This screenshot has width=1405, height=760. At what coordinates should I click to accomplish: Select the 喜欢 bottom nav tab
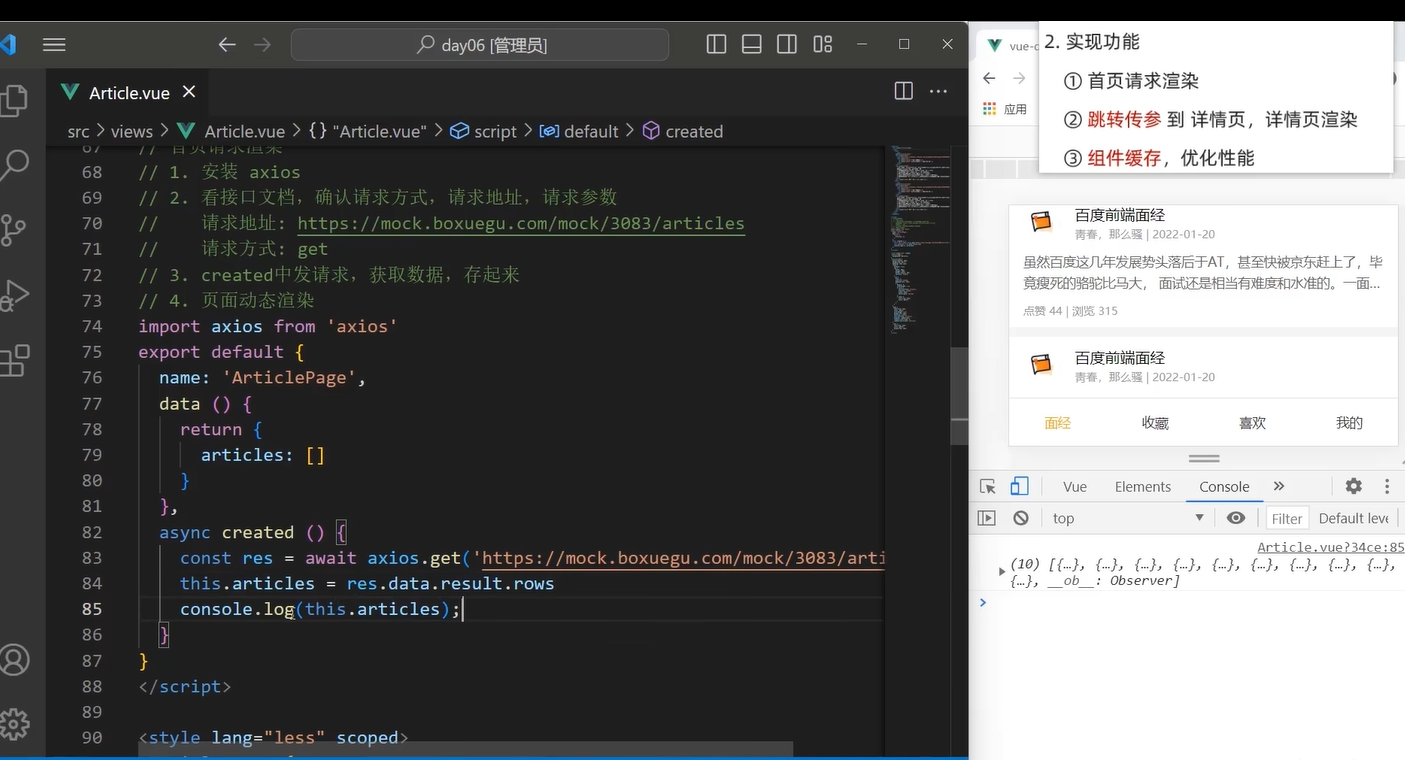(x=1252, y=423)
